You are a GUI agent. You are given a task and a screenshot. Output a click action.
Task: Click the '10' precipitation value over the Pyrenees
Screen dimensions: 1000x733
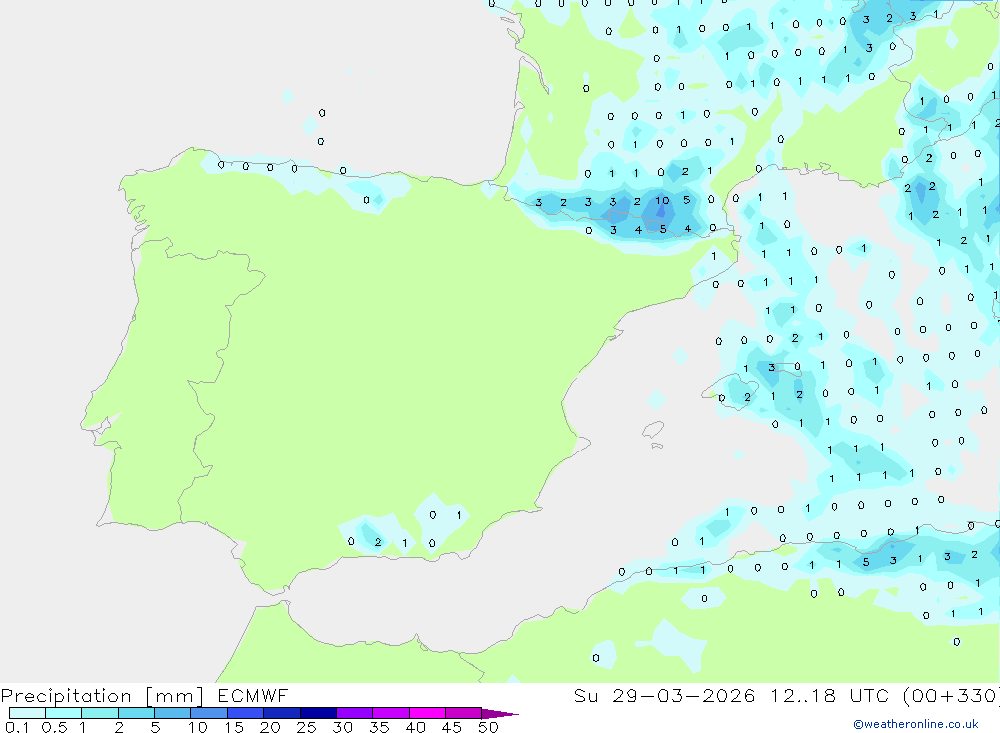[x=663, y=200]
